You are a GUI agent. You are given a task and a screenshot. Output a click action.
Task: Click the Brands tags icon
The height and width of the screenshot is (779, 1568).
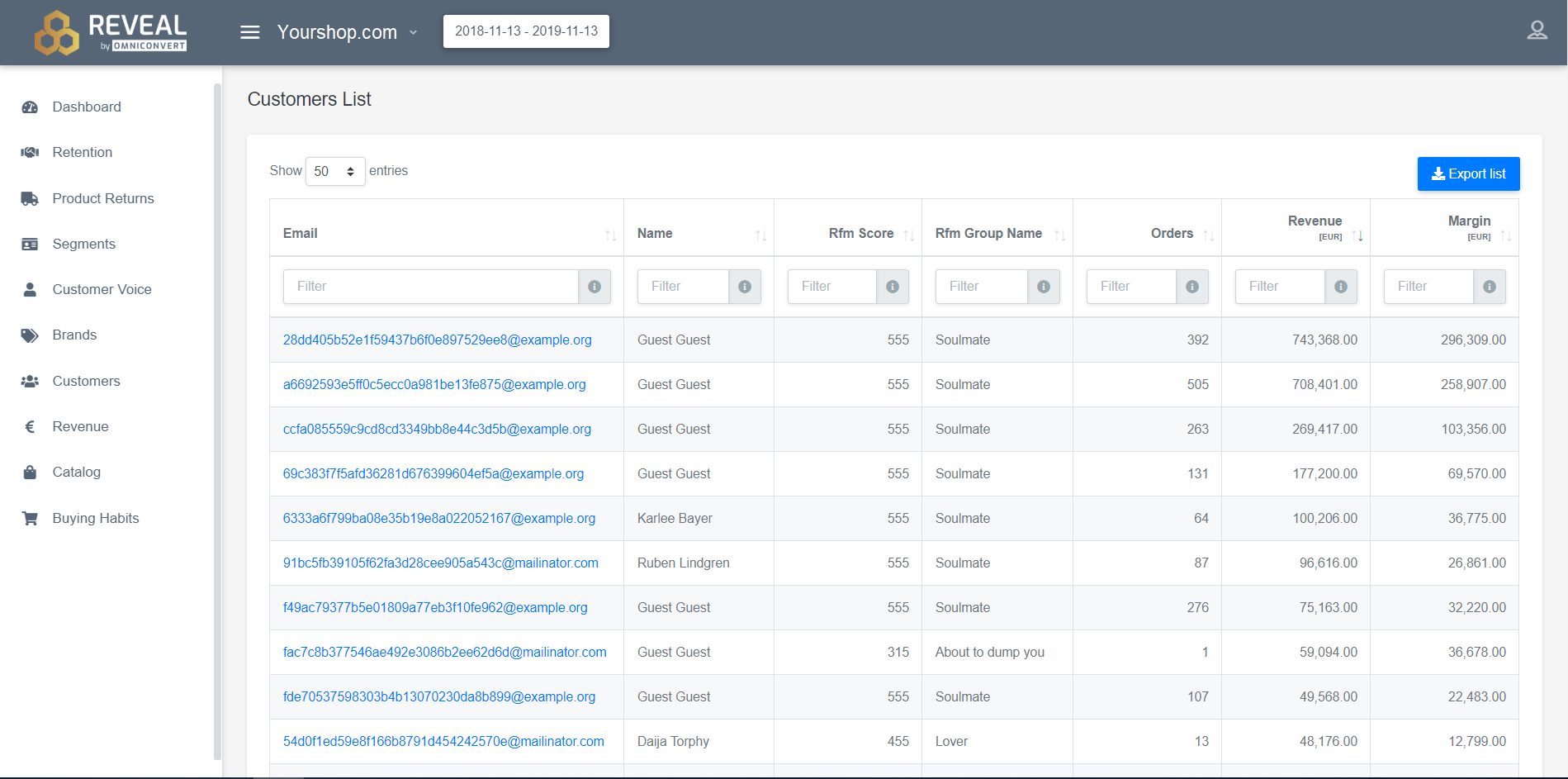click(30, 335)
